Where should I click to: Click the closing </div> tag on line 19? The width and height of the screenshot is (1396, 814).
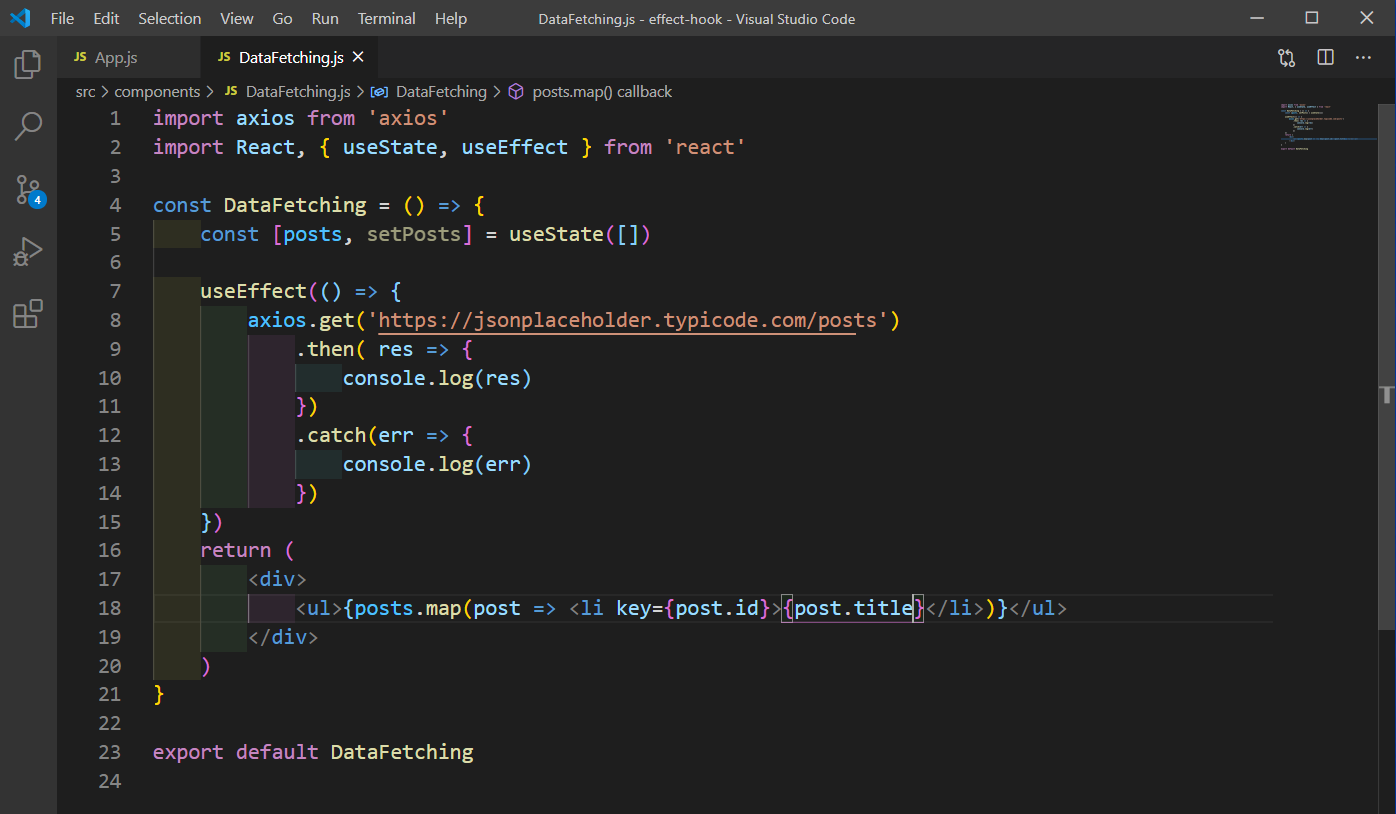283,637
